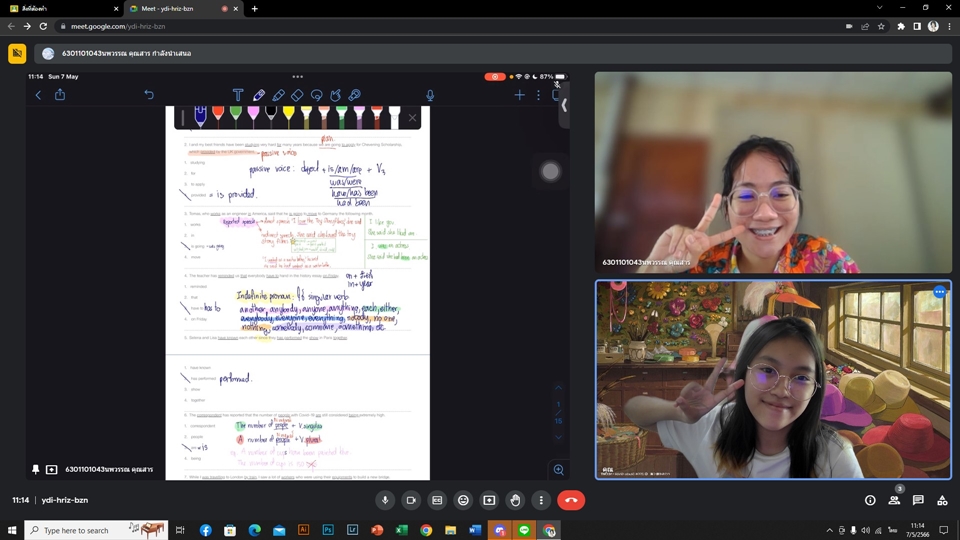
Task: Pick the black pen color
Action: point(271,115)
